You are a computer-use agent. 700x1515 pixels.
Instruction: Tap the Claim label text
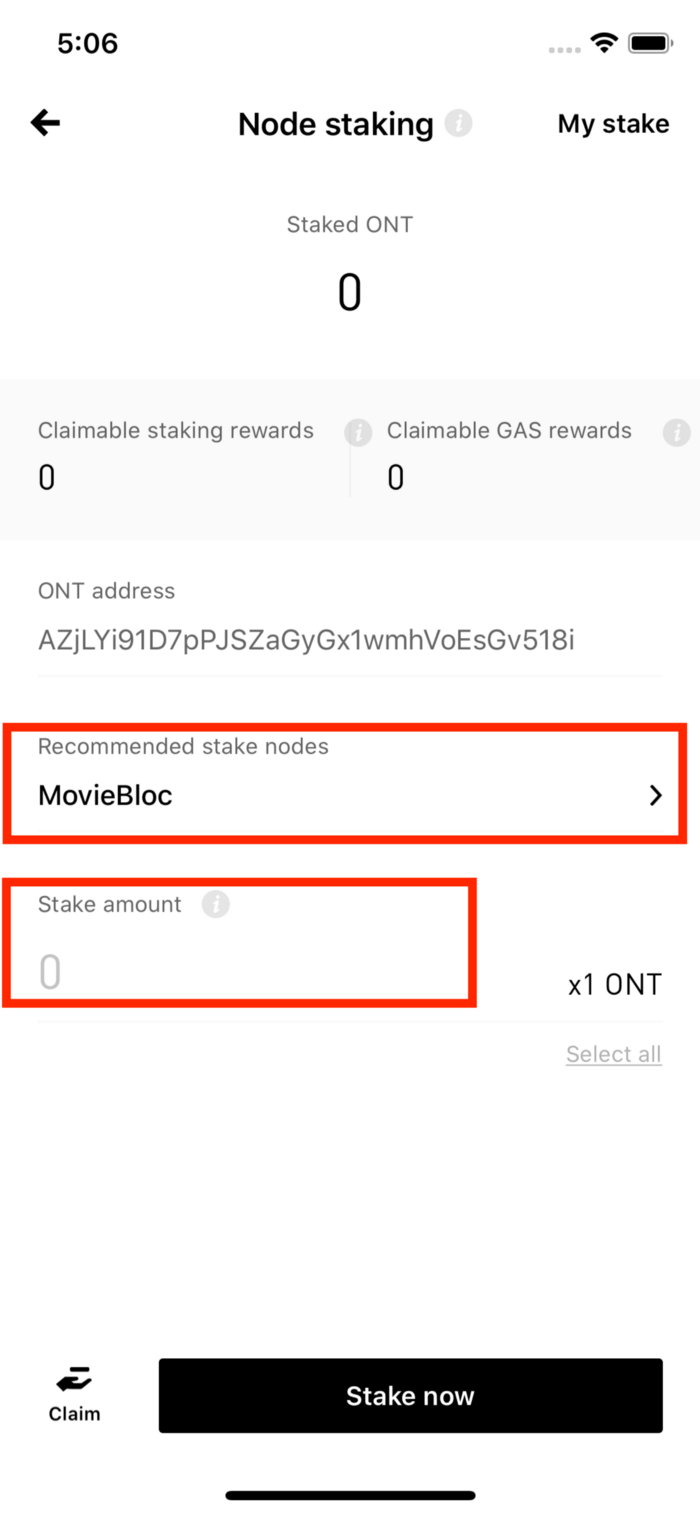pos(74,1414)
